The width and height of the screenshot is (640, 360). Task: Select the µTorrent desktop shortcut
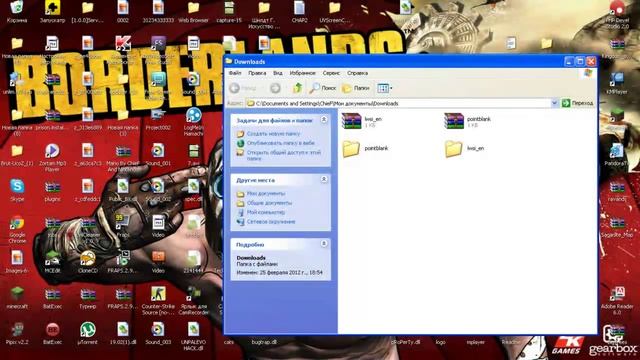tap(87, 333)
